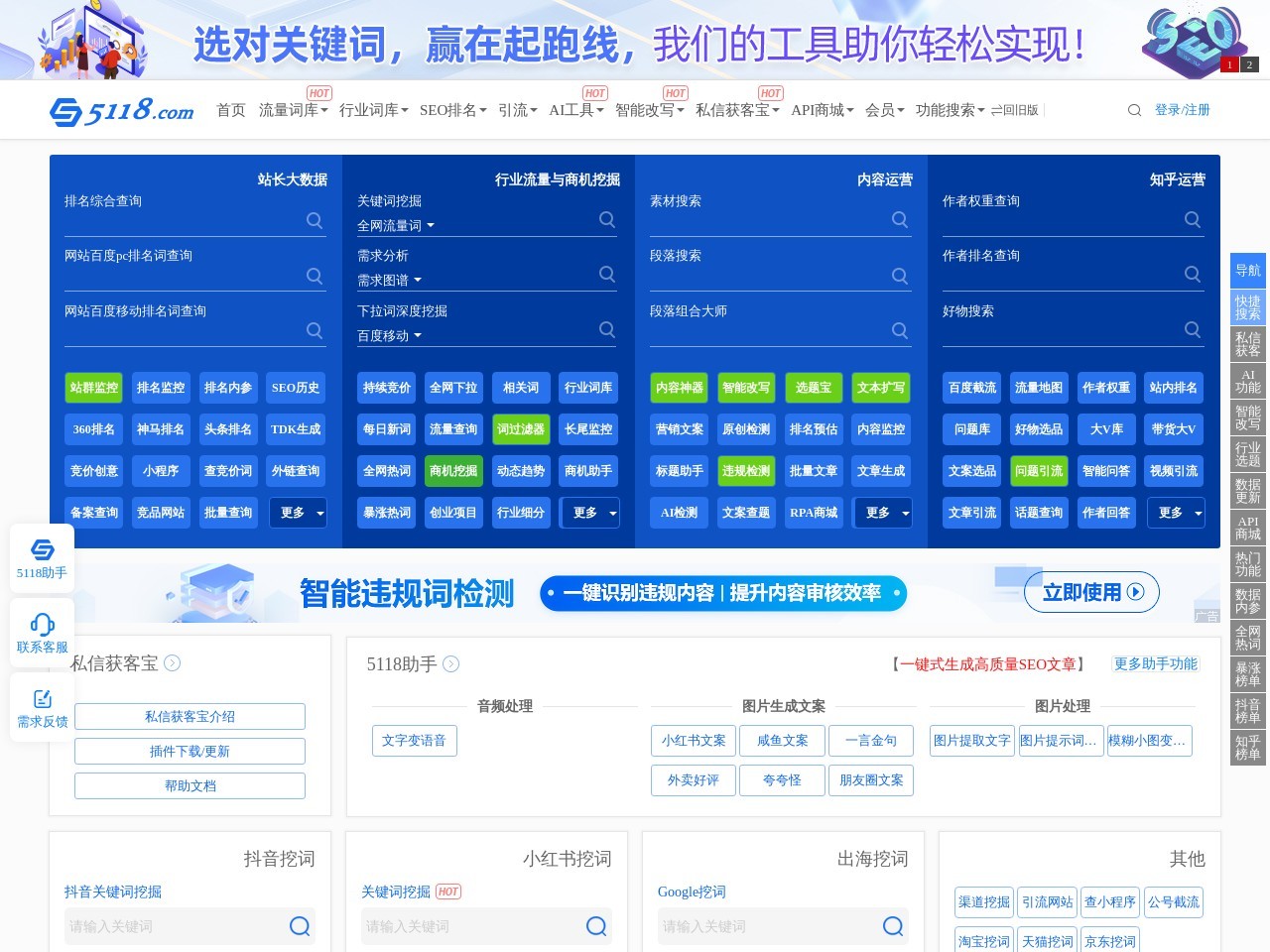Expand the 全网流量词 dropdown
The width and height of the screenshot is (1270, 952).
point(396,226)
